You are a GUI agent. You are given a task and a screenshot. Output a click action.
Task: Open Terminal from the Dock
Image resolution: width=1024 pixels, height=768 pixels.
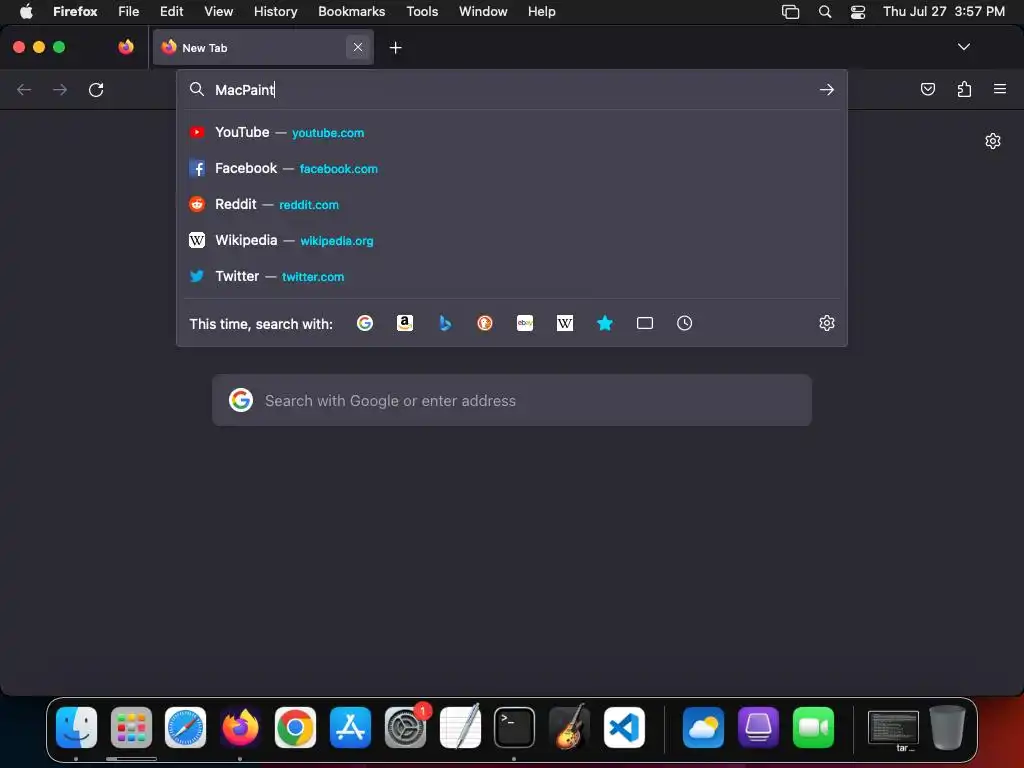pos(515,727)
